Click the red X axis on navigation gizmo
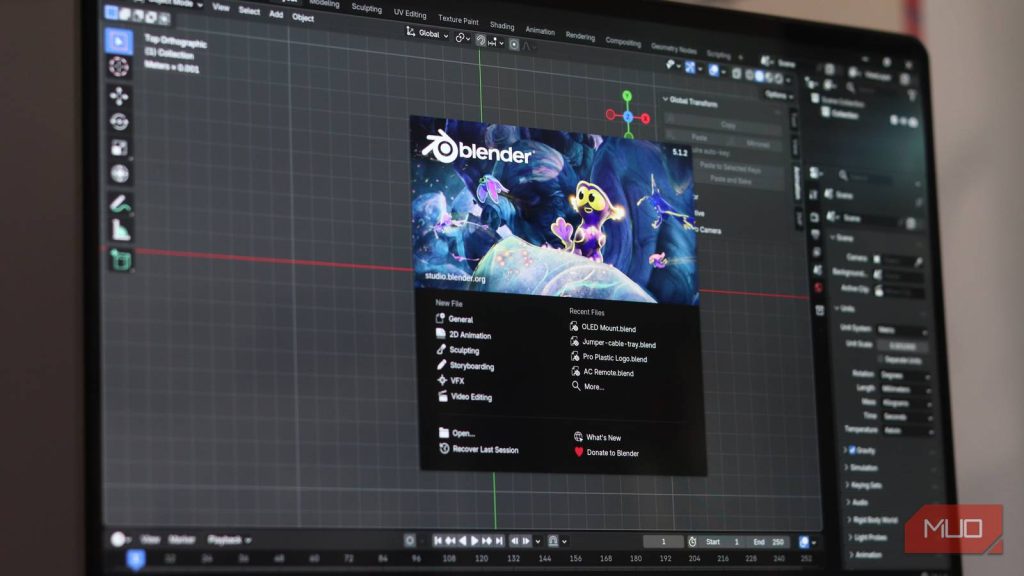Image resolution: width=1024 pixels, height=576 pixels. [645, 118]
